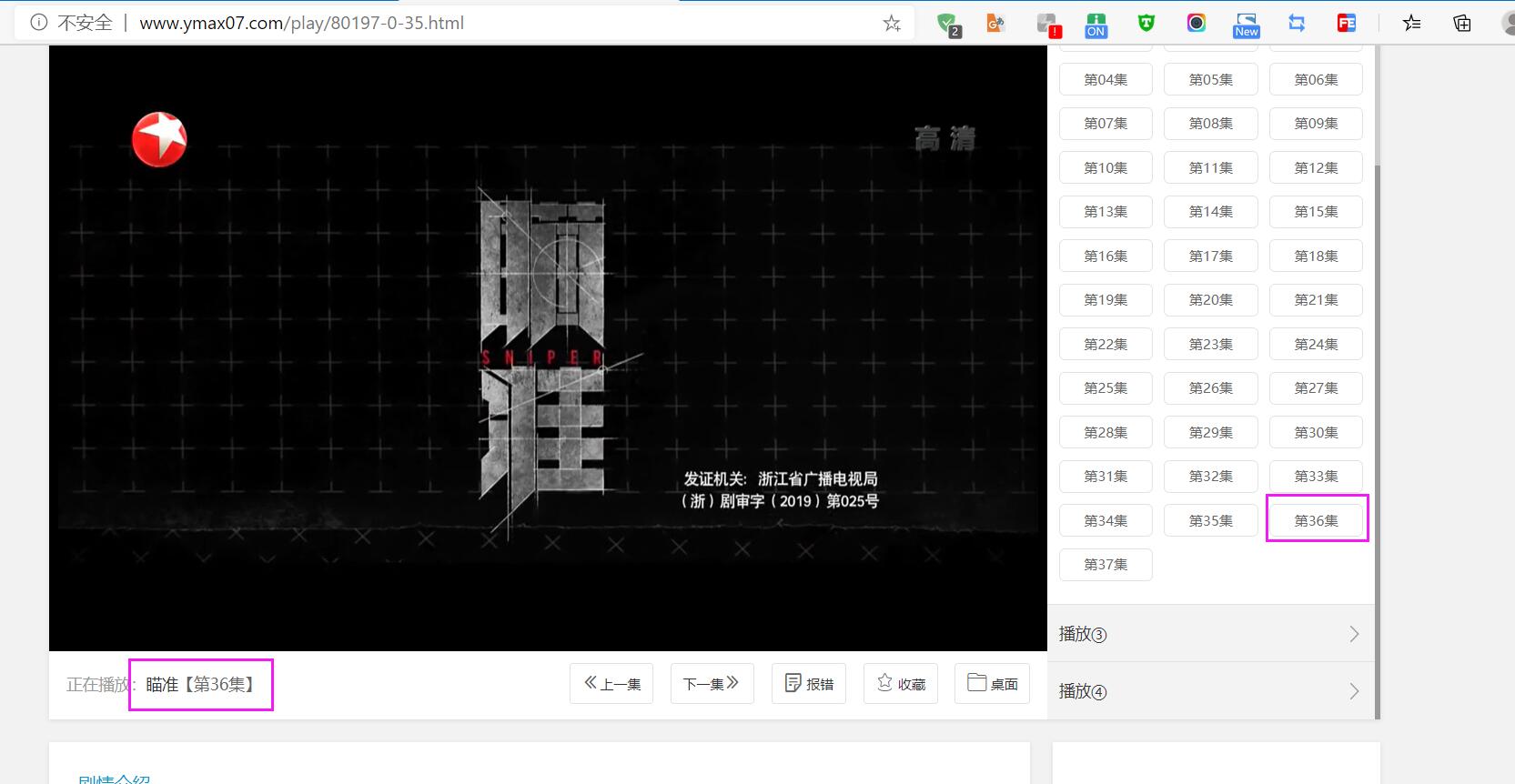
Task: Open the browser favorites list icon
Action: (x=1411, y=24)
